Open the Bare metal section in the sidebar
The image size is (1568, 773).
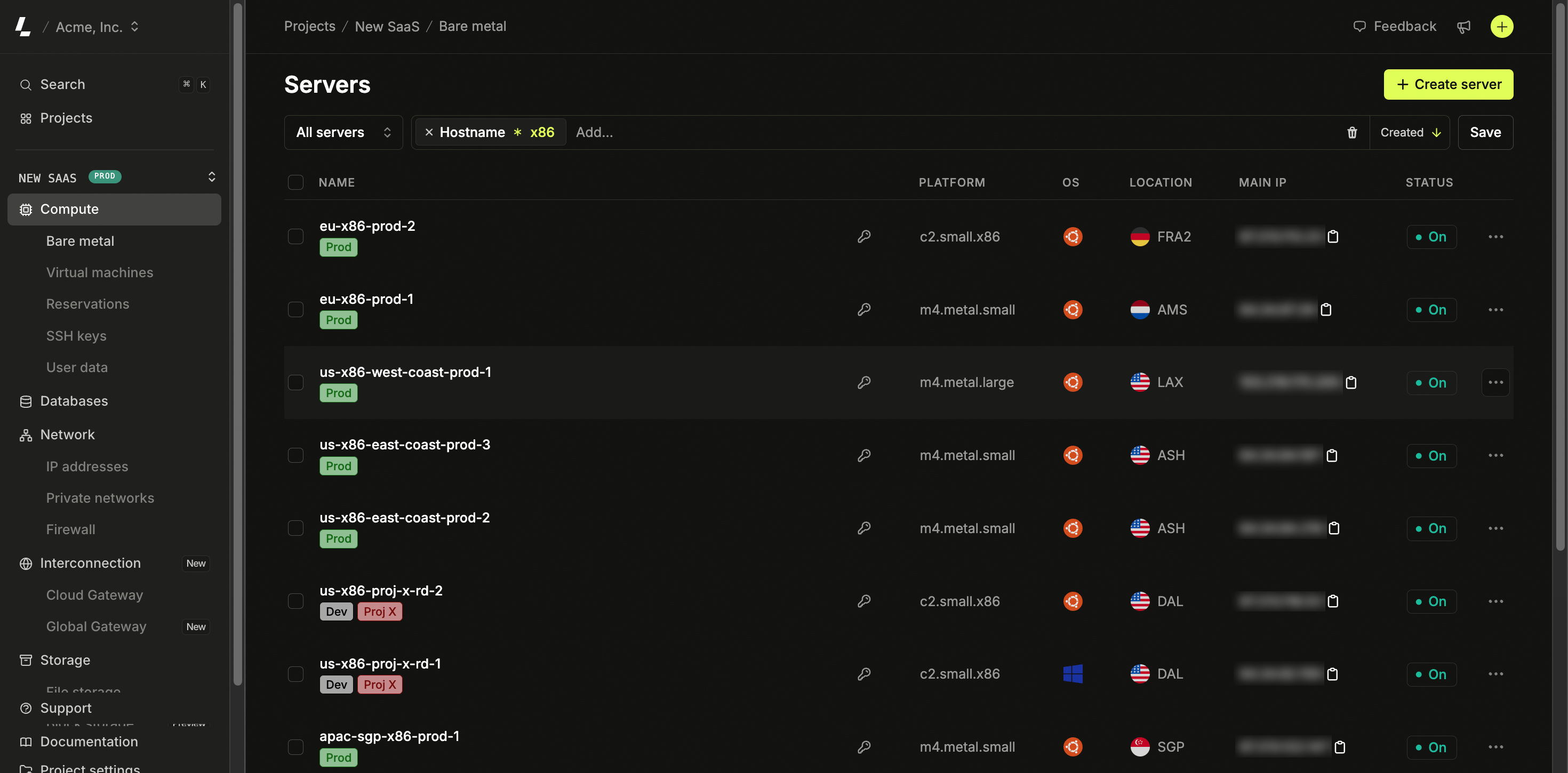[x=80, y=241]
